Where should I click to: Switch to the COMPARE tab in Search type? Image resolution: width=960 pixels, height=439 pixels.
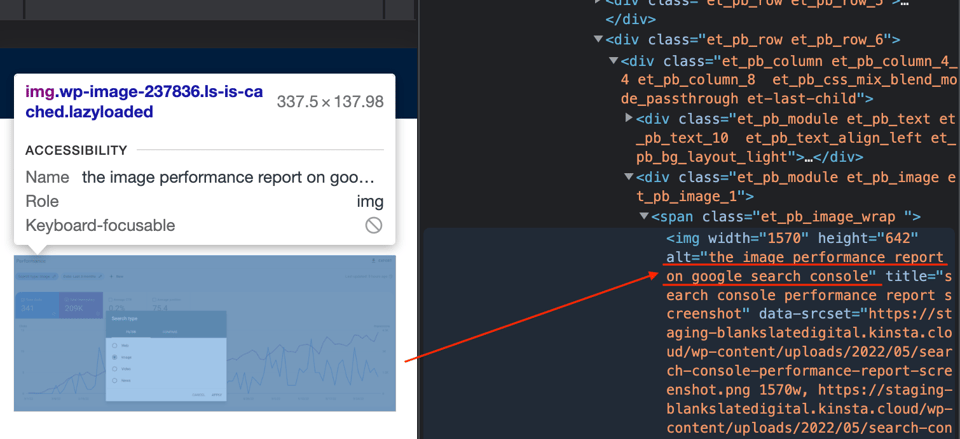tap(170, 332)
